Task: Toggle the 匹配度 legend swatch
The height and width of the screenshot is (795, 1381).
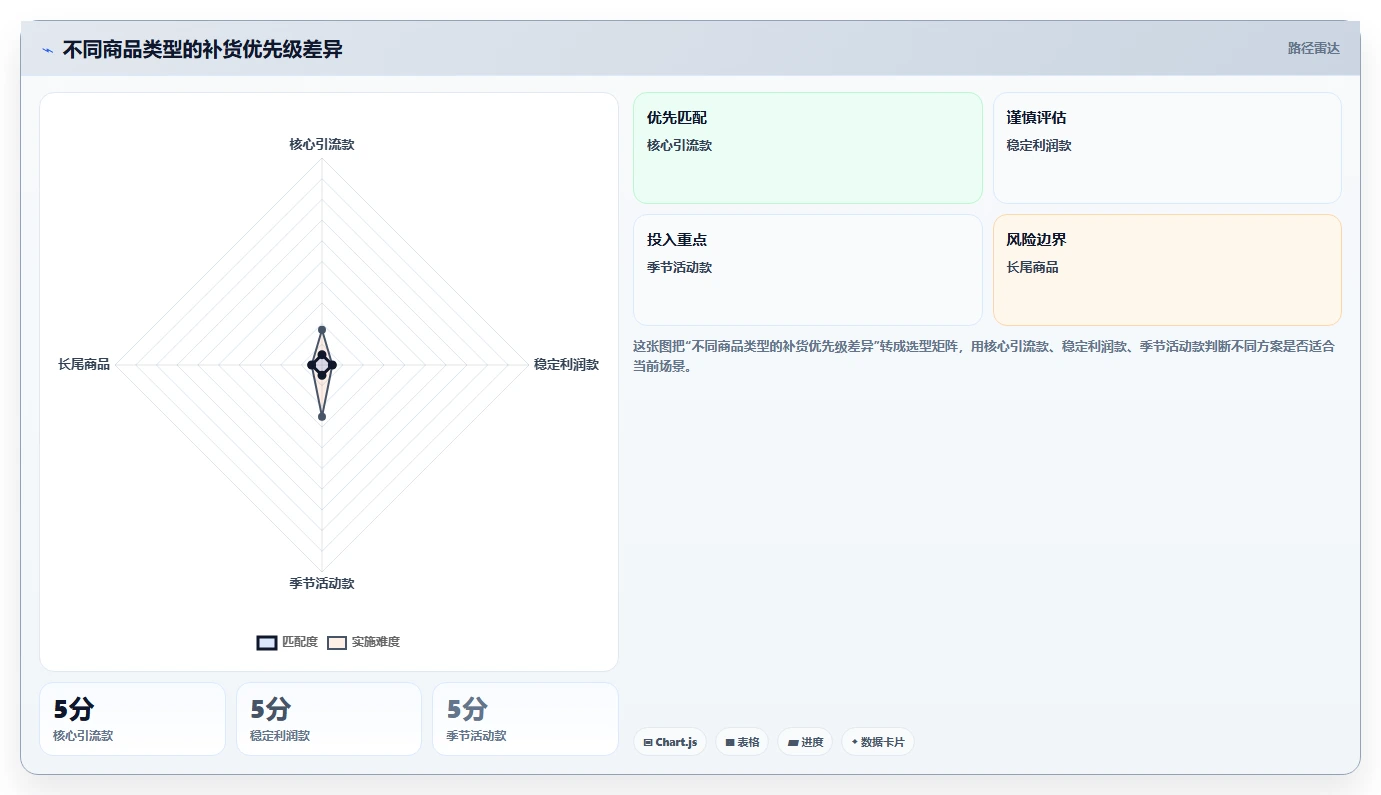Action: tap(267, 642)
